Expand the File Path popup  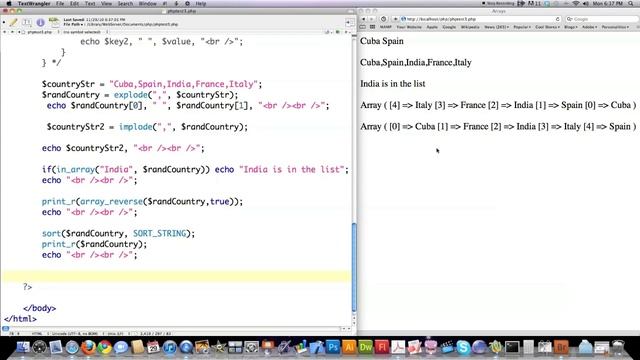(x=73, y=24)
